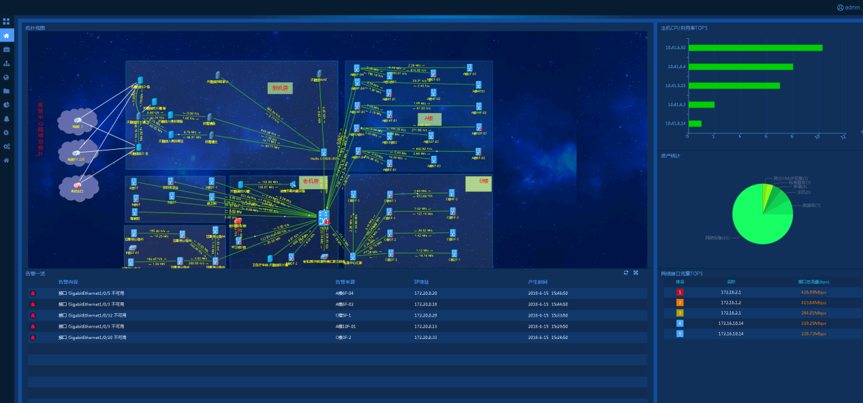Click the 老机房 room label

311,182
